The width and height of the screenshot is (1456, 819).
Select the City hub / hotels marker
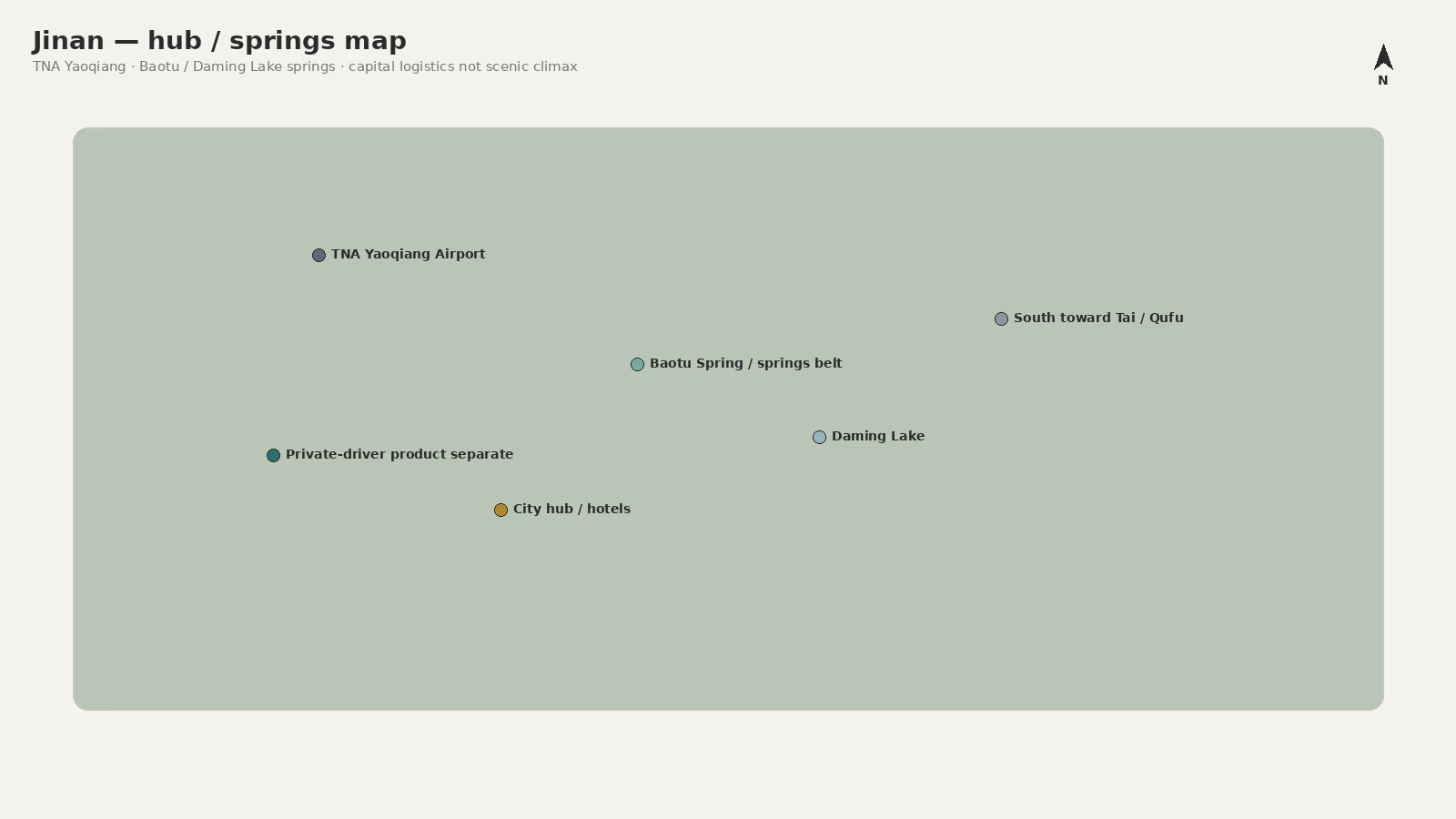500,510
